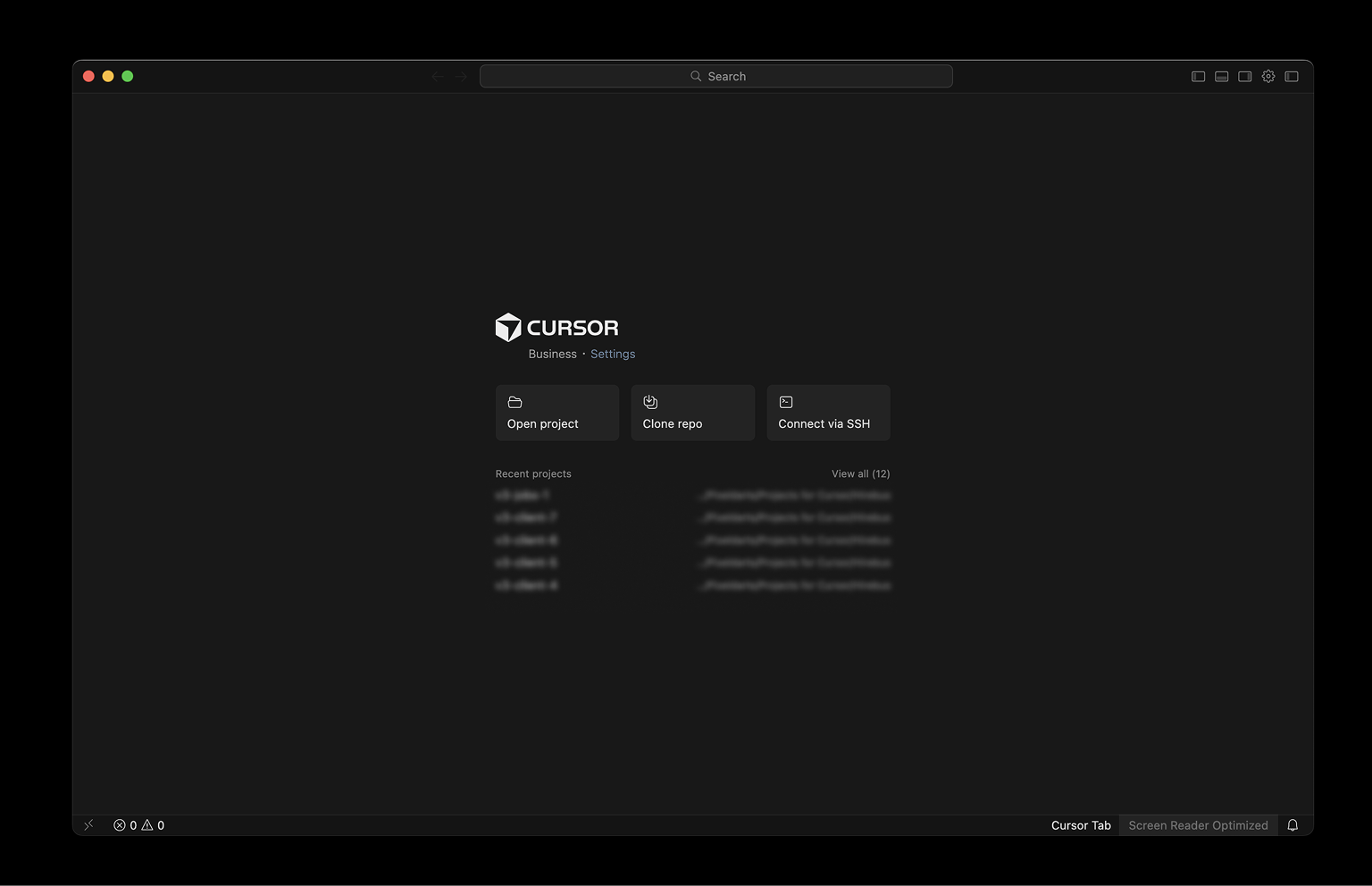Minimize window with yellow button
This screenshot has width=1372, height=886.
[108, 77]
